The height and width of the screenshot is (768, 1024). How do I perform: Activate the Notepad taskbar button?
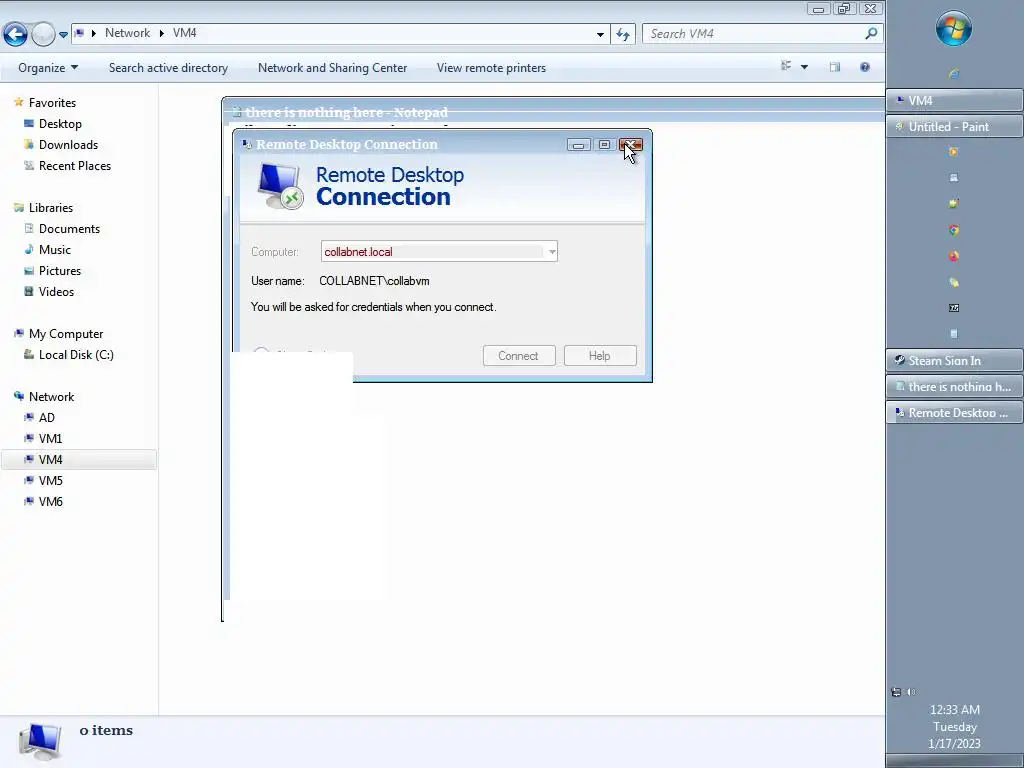(x=954, y=387)
